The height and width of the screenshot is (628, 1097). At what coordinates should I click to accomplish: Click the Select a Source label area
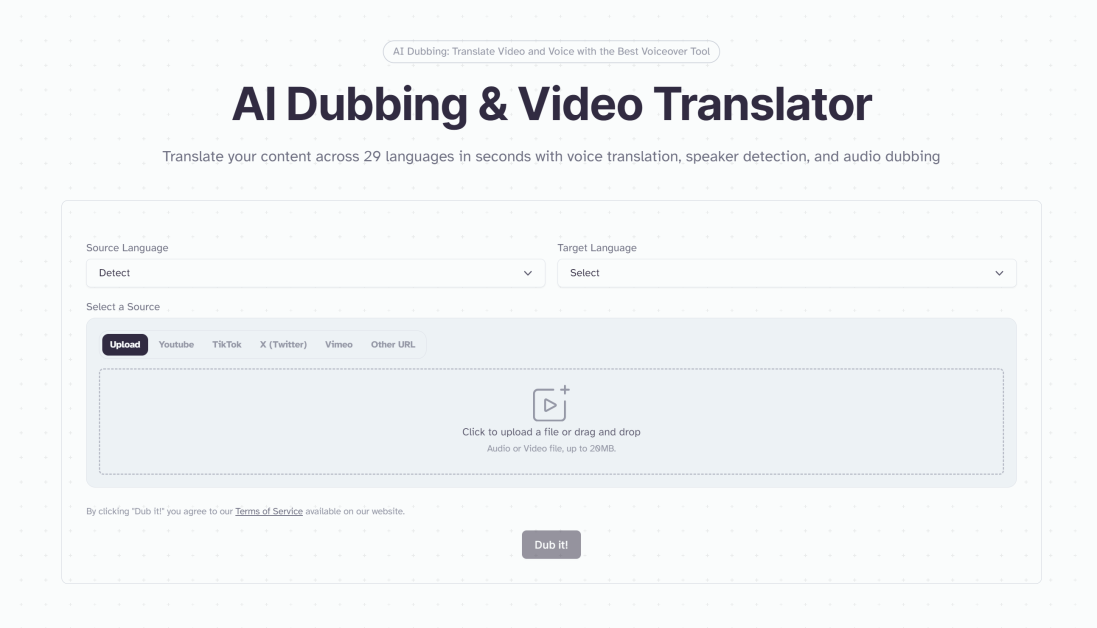click(124, 307)
